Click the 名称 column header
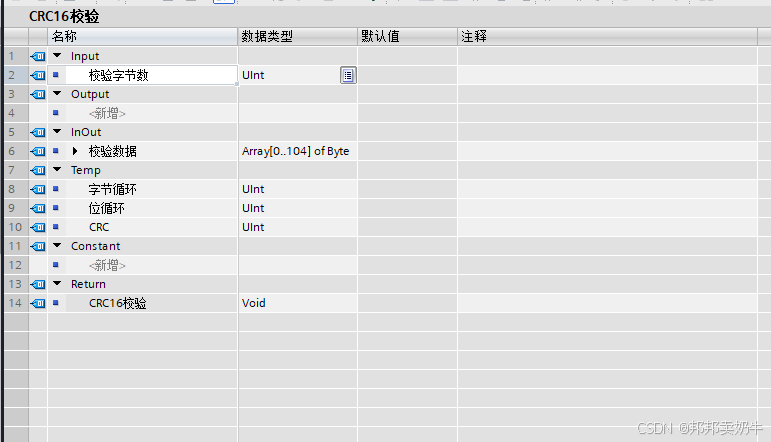 pos(143,36)
